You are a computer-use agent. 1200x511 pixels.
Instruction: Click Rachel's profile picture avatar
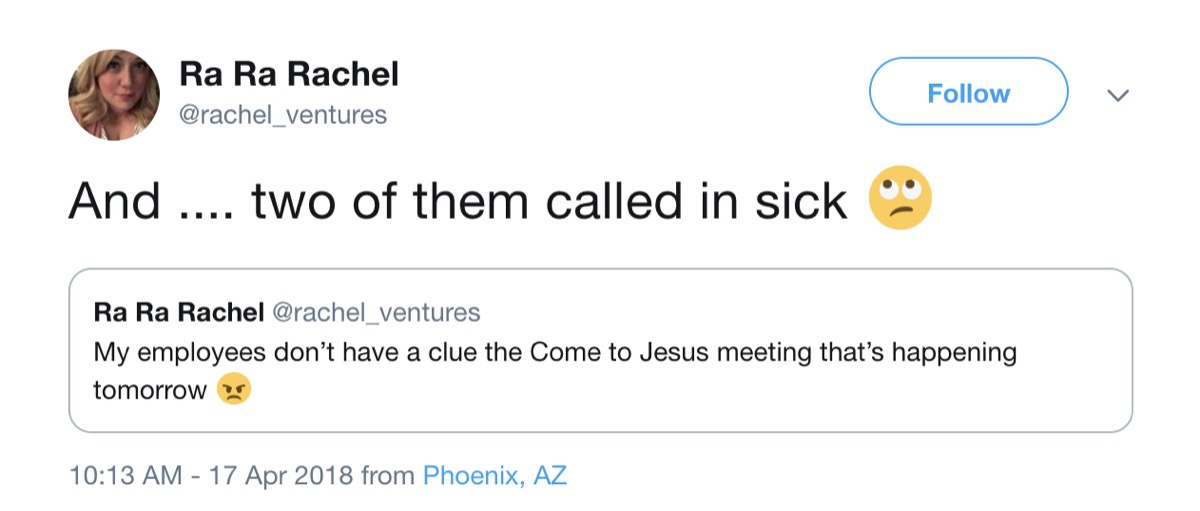coord(113,94)
